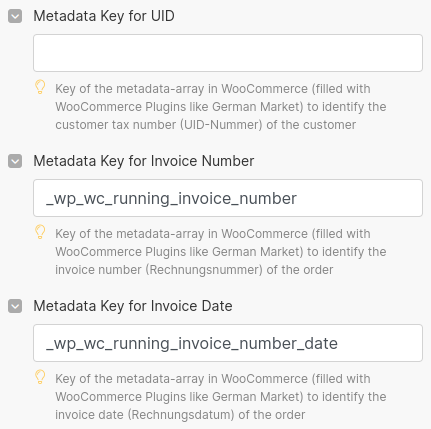Select the 'Metadata Key for UID' label

(104, 16)
